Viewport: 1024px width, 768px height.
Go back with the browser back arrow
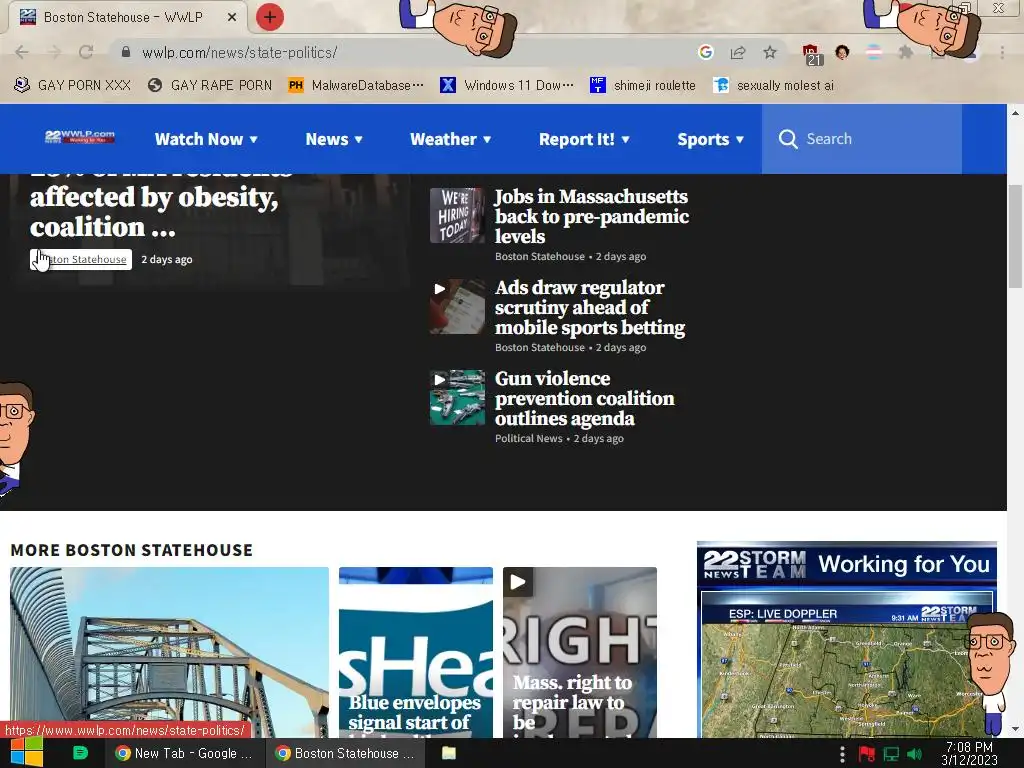(22, 52)
